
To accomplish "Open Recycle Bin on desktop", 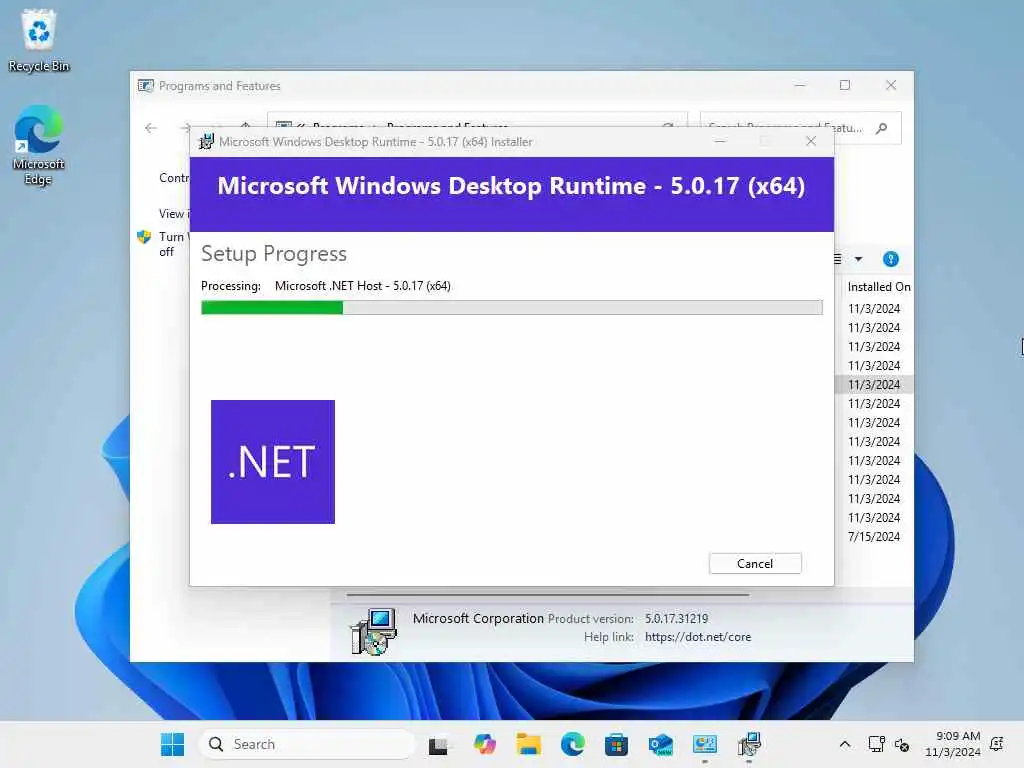I will [39, 40].
